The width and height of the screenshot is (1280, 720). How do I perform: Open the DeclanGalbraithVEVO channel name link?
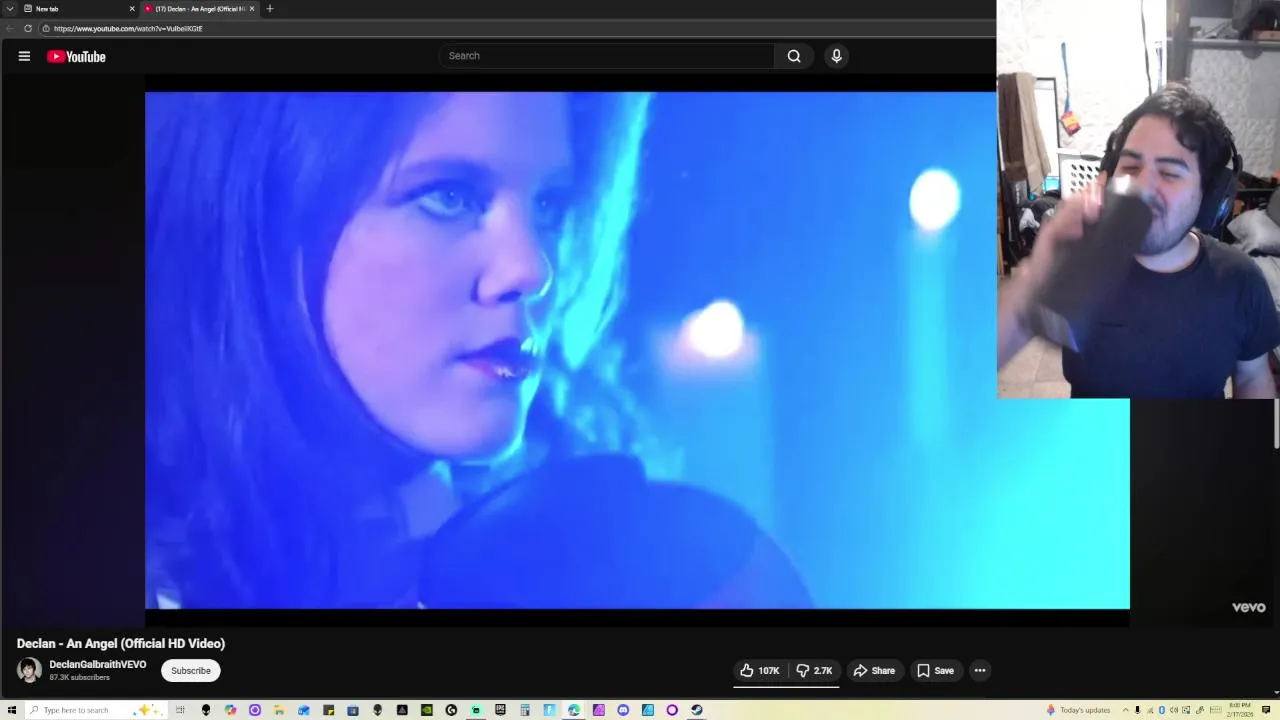(x=98, y=664)
